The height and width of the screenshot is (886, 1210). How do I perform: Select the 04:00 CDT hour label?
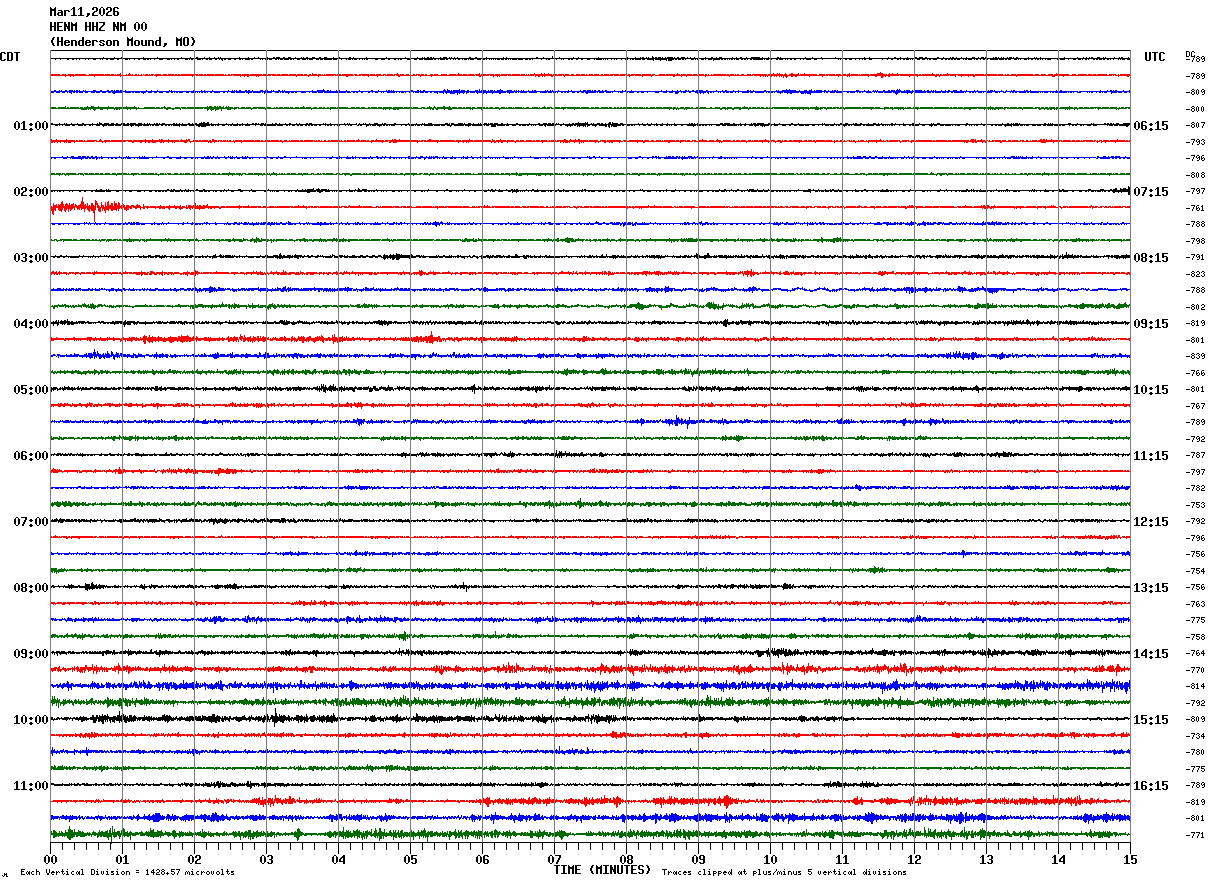pos(31,324)
